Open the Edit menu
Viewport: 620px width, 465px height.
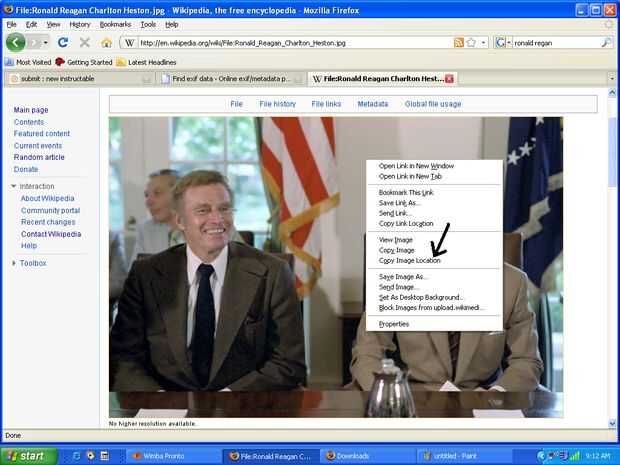[x=31, y=25]
